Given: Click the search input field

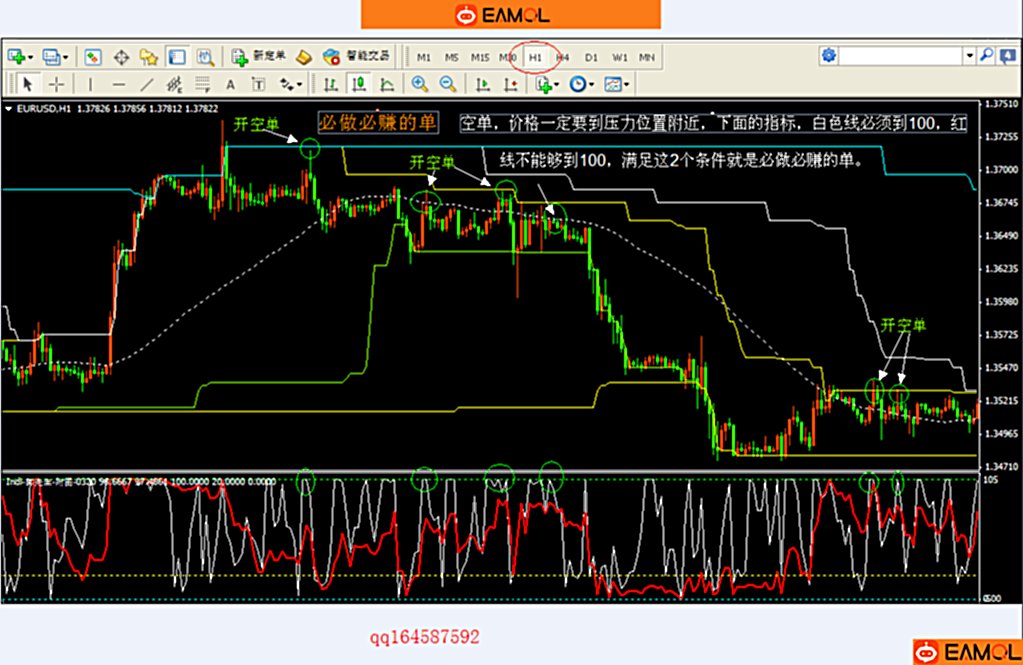Looking at the screenshot, I should pos(900,56).
